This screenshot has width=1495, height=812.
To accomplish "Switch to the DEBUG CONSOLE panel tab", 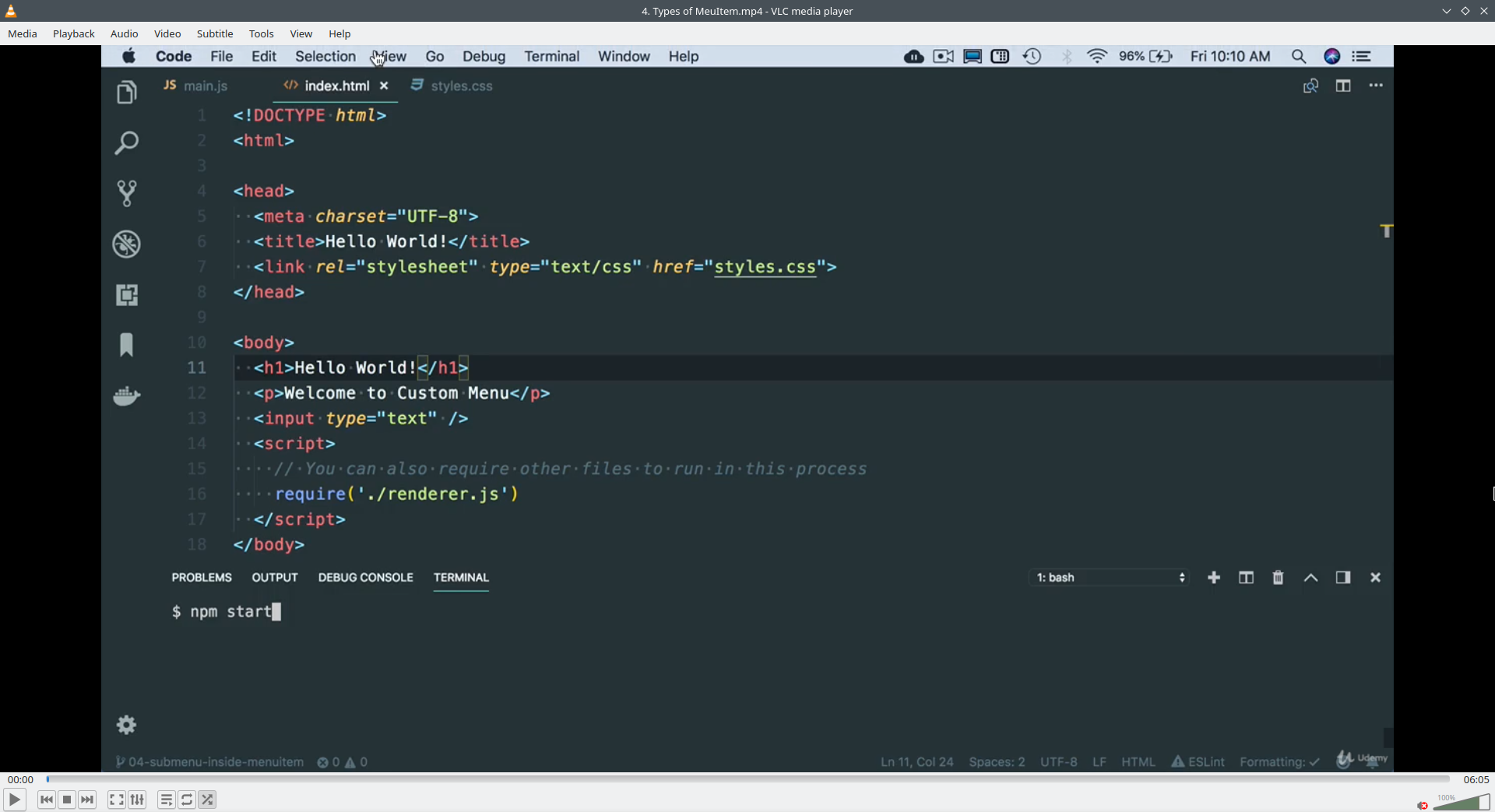I will coord(366,578).
